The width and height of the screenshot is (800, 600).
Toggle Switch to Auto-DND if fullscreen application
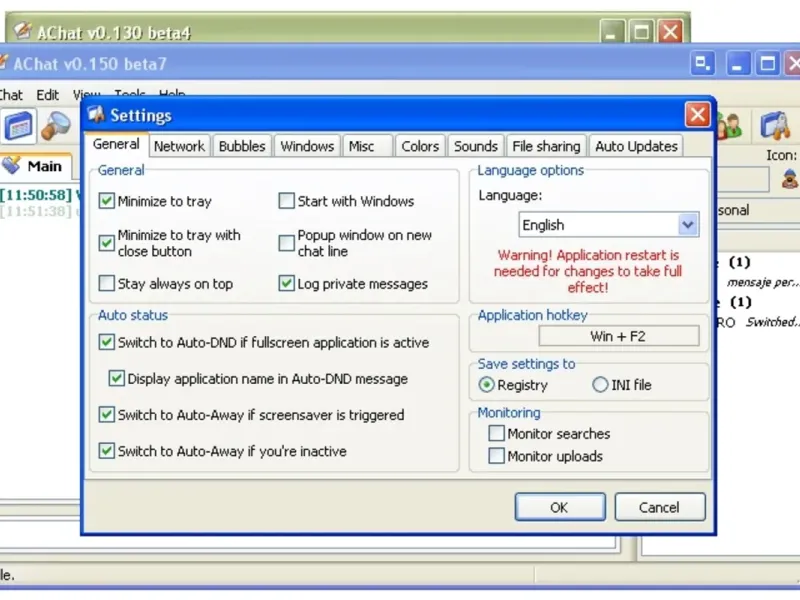pos(106,342)
